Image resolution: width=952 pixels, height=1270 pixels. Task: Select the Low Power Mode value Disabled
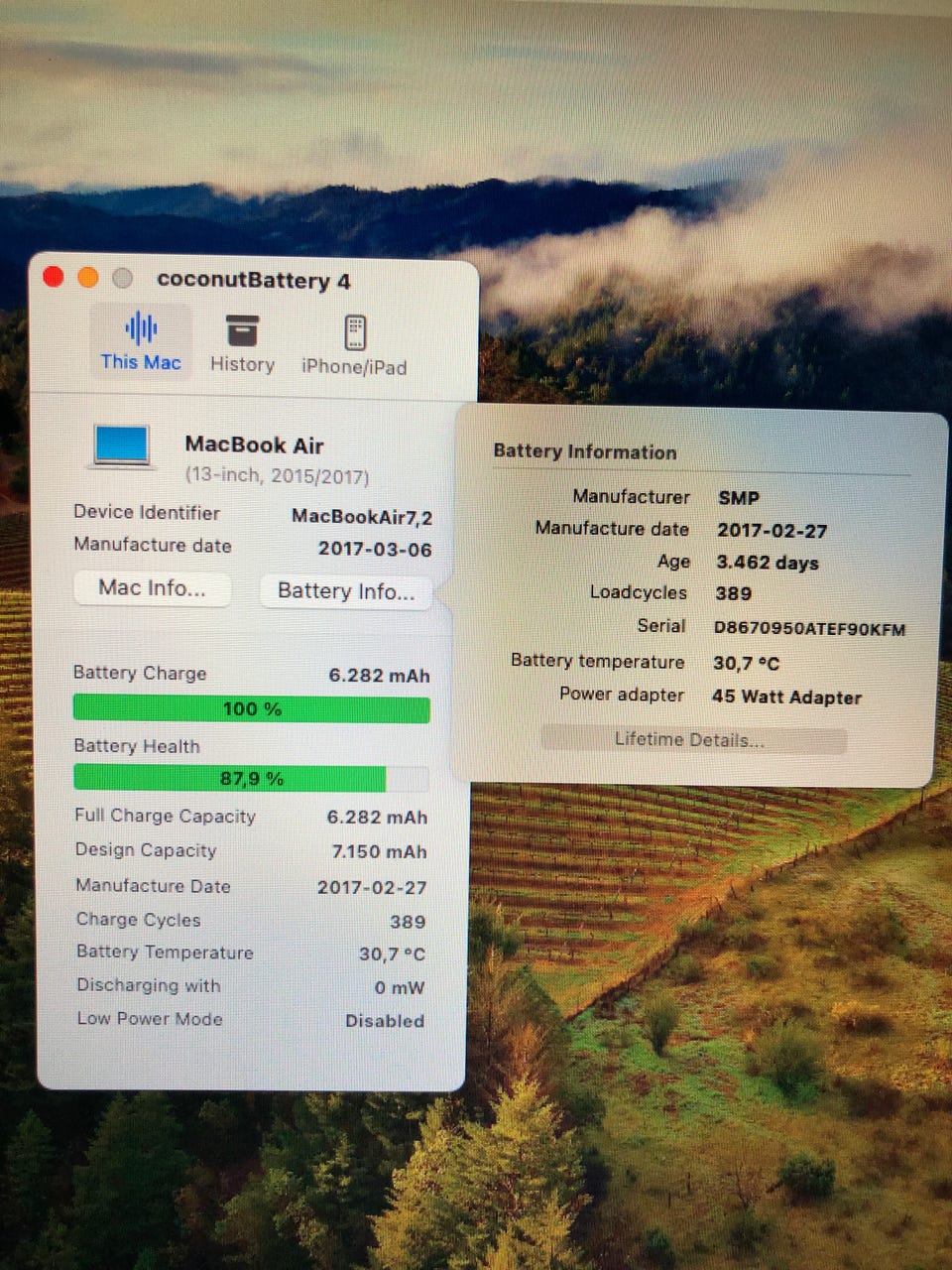coord(385,1021)
